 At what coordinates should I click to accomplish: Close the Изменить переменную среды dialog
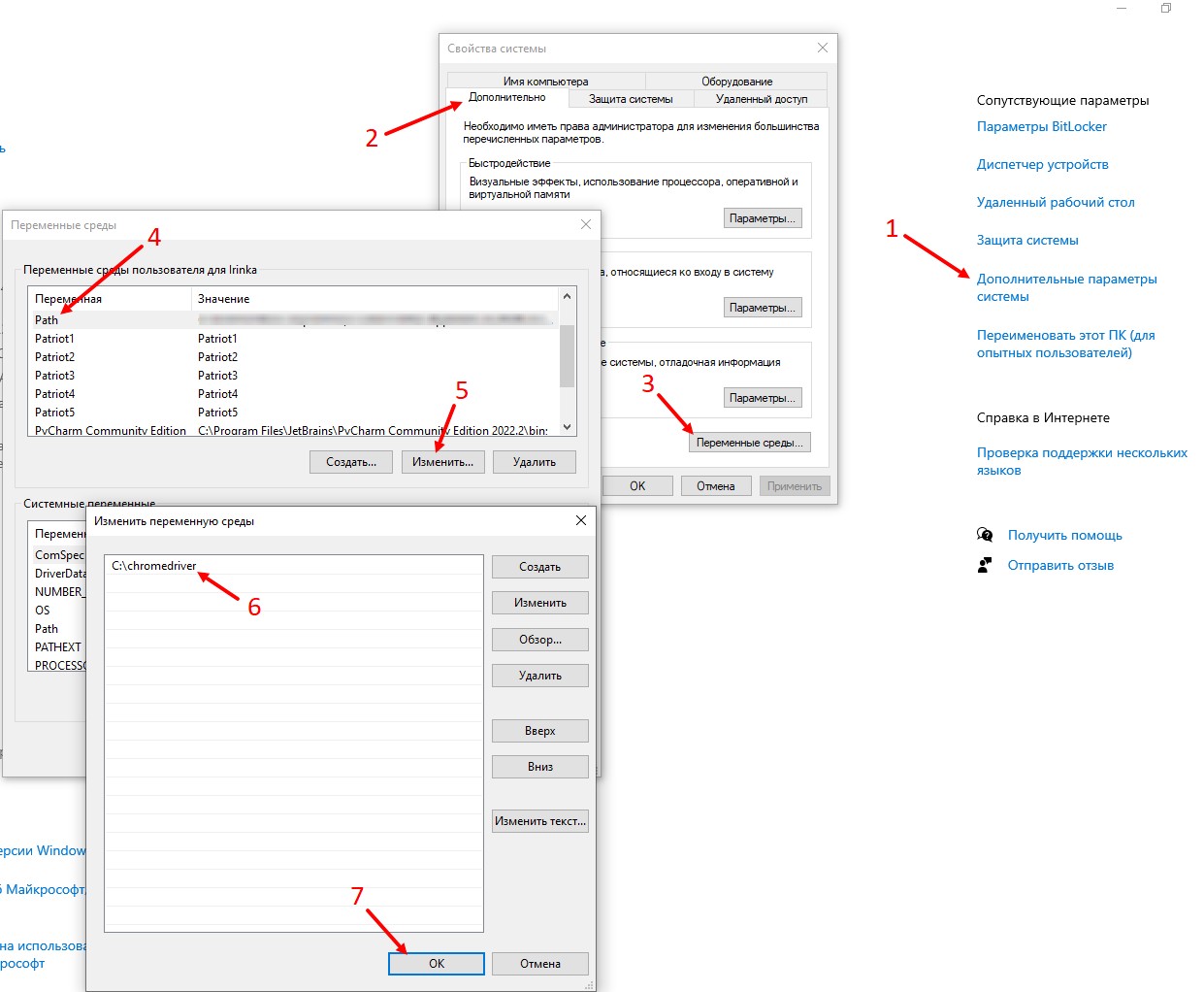580,521
